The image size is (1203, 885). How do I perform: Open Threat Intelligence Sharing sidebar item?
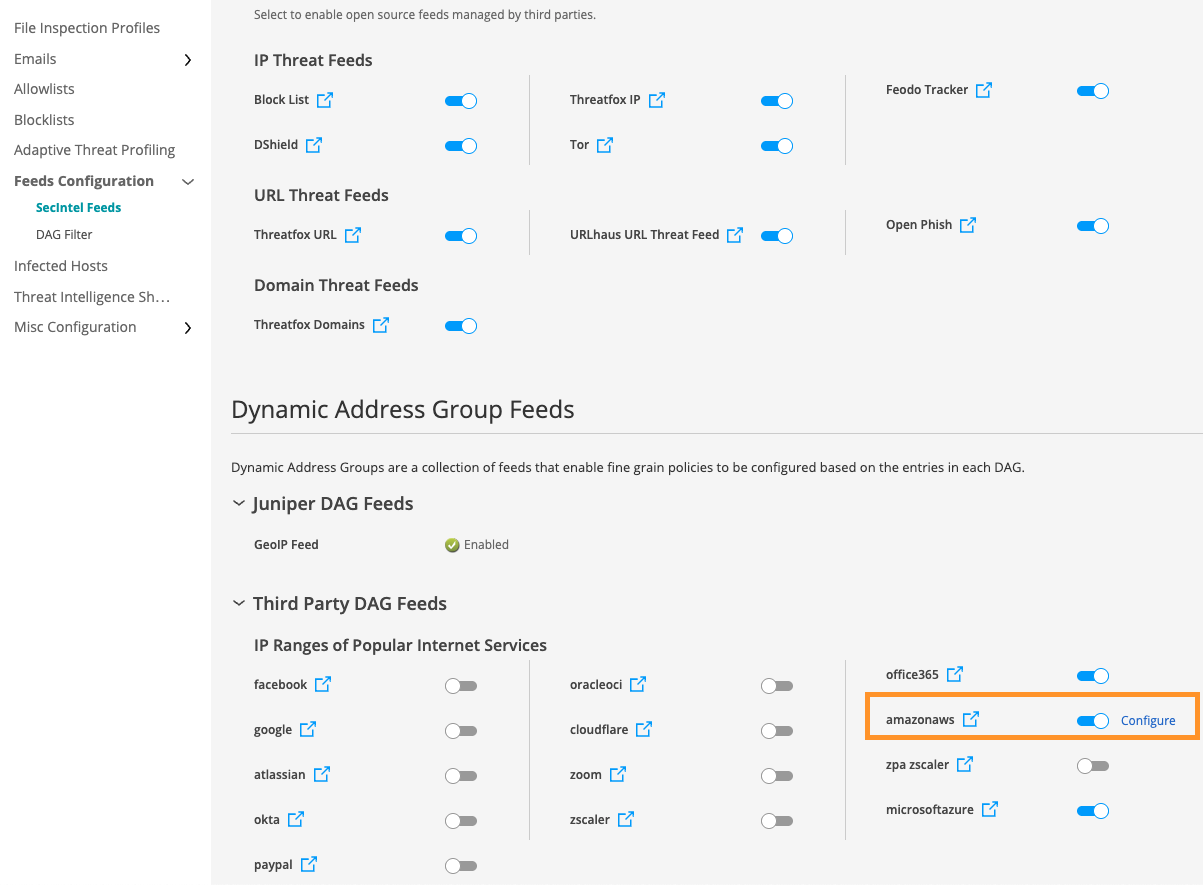point(92,297)
